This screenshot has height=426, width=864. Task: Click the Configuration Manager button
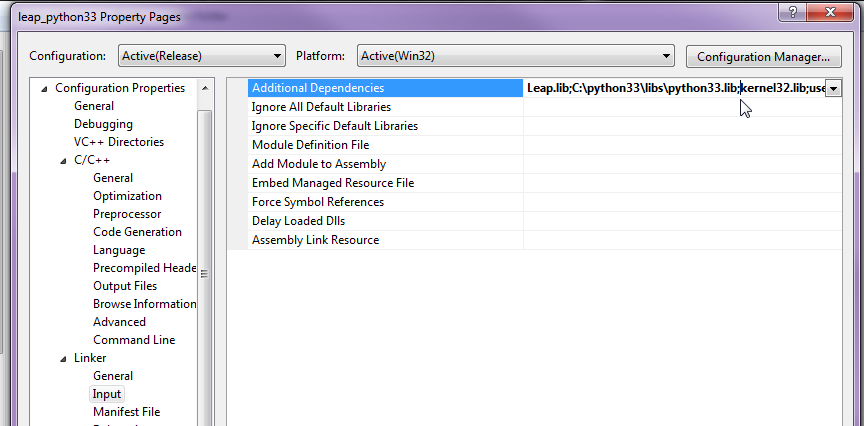[762, 56]
